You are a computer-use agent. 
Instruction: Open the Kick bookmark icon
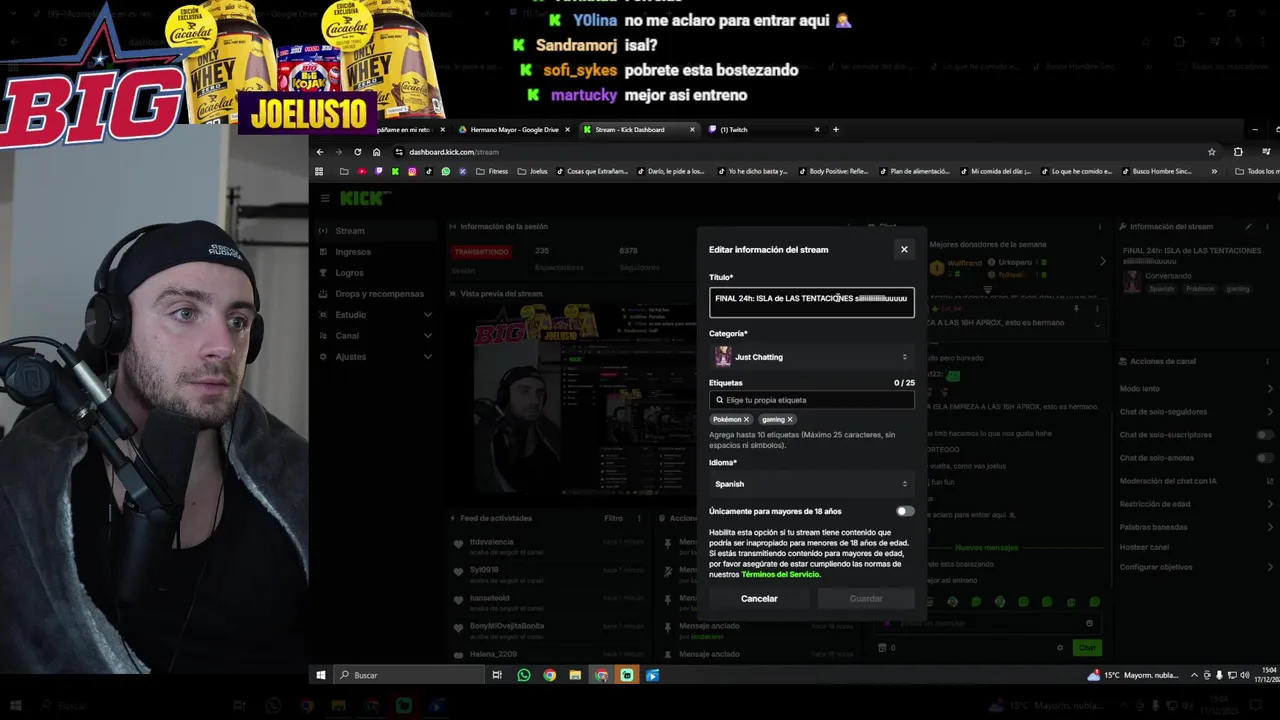coord(395,171)
